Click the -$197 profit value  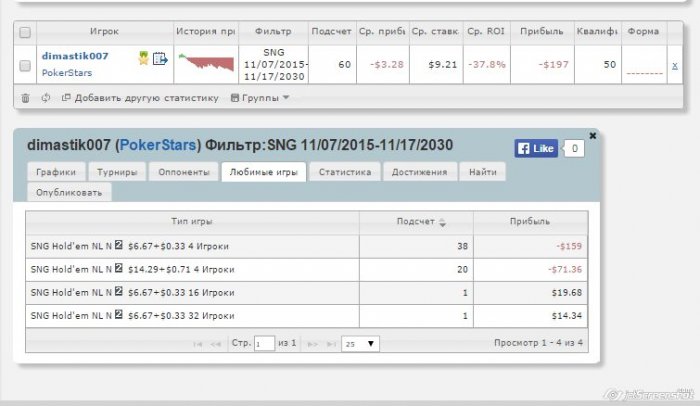coord(553,65)
